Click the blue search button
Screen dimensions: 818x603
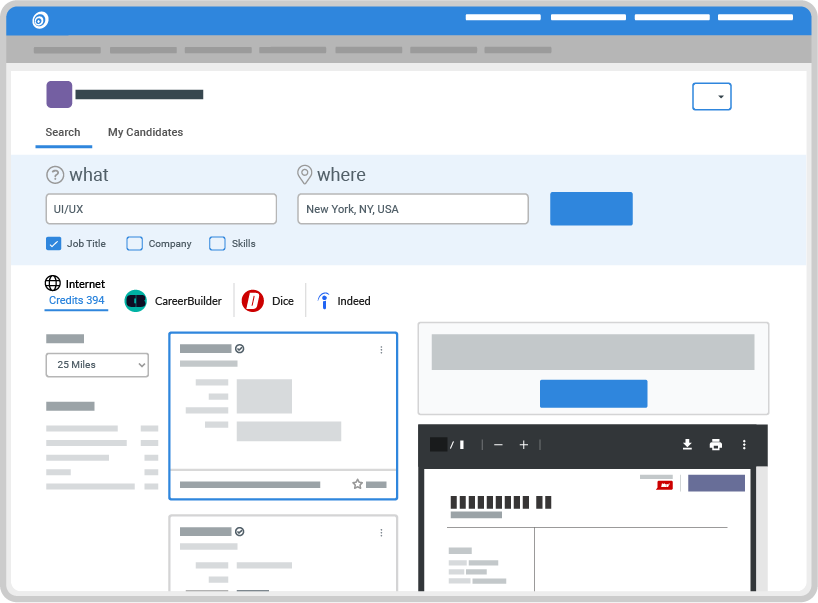591,209
